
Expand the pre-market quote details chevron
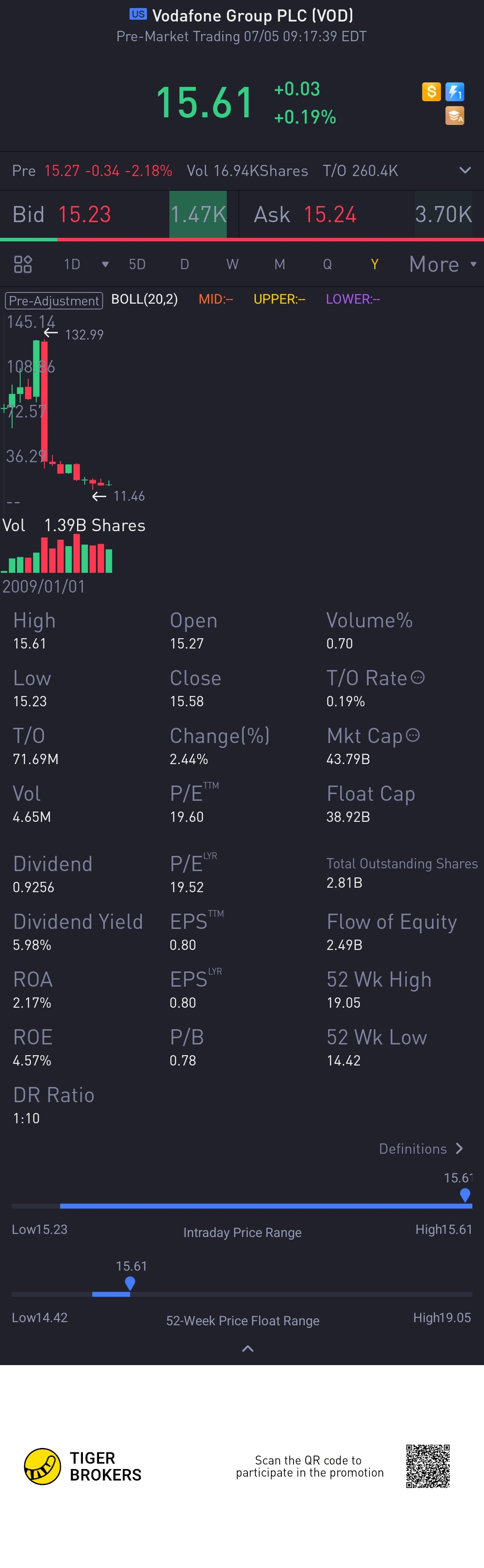coord(465,171)
